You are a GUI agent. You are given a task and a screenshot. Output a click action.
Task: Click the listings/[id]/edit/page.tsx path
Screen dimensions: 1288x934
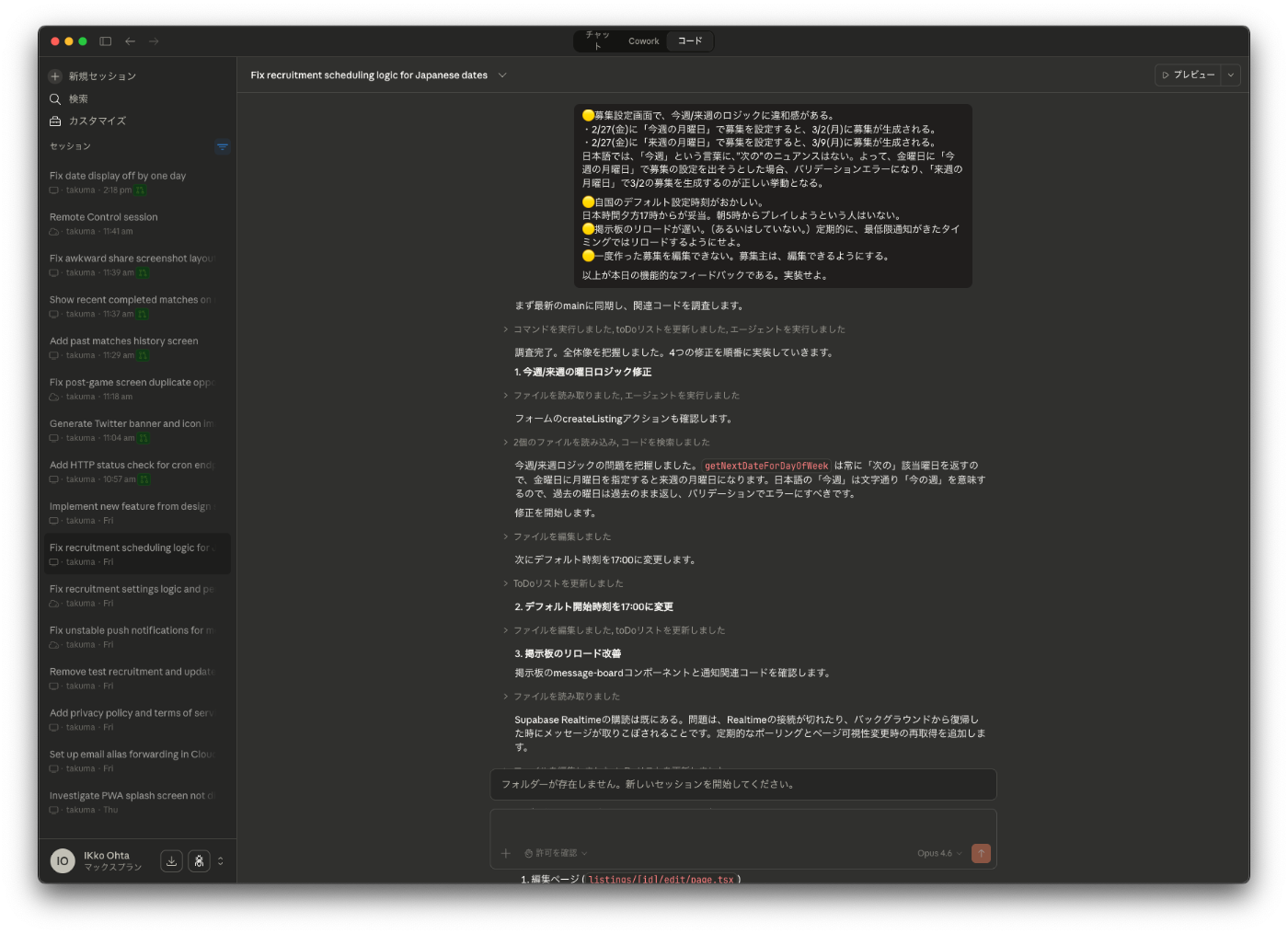pos(661,880)
